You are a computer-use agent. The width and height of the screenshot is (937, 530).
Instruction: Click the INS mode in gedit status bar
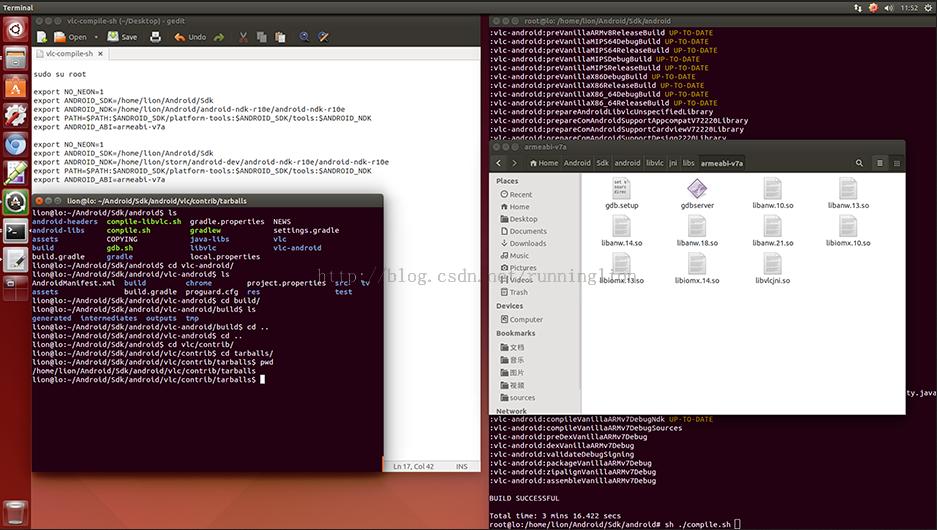[x=461, y=466]
